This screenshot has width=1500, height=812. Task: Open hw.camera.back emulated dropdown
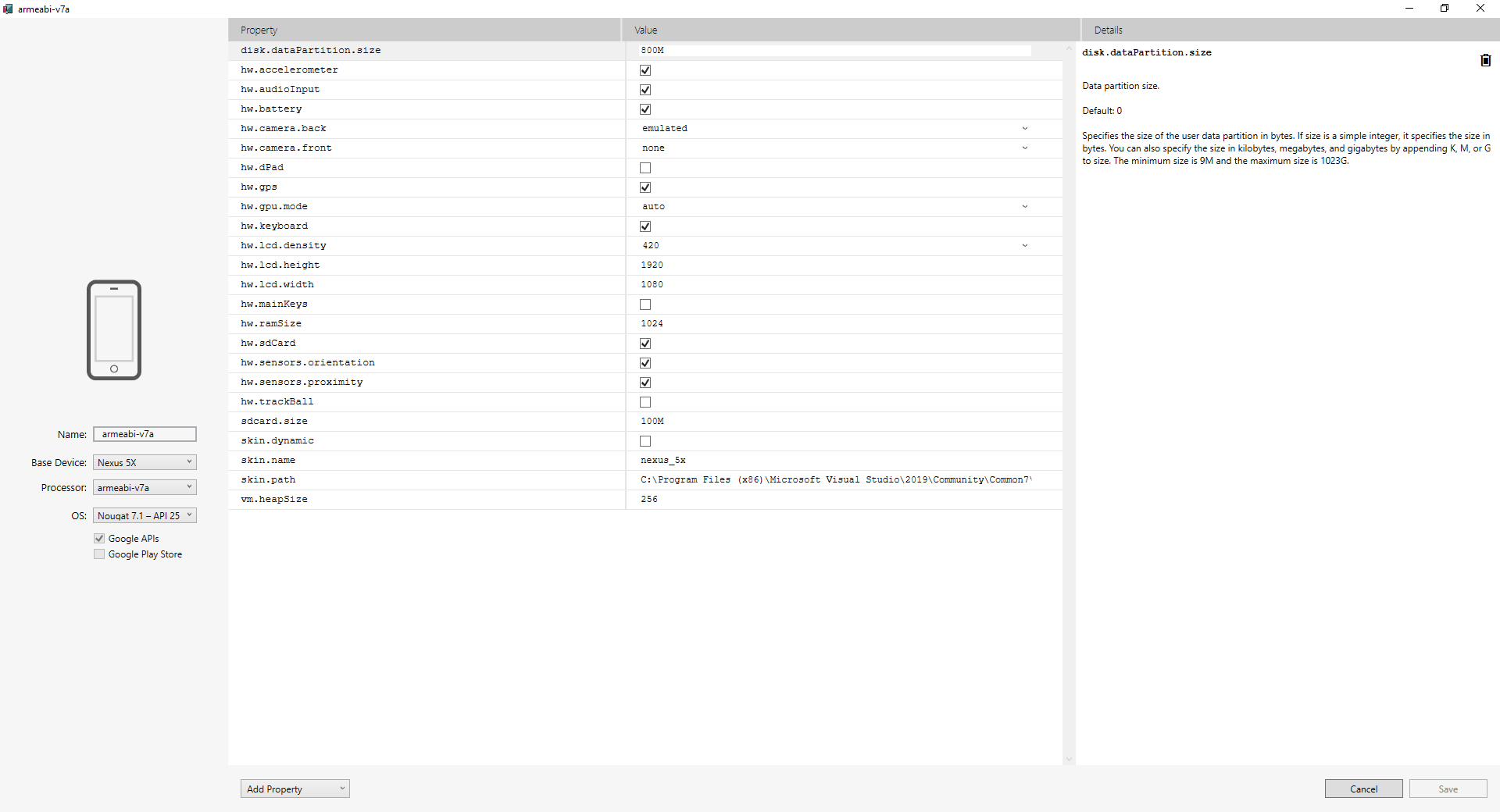835,129
